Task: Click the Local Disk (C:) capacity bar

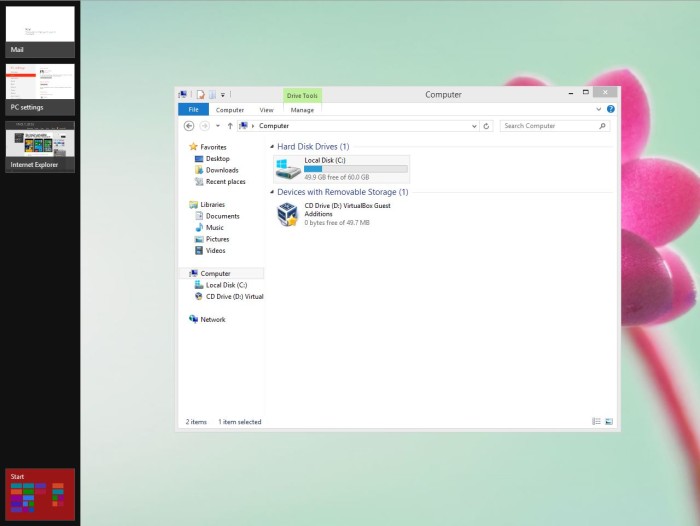Action: [x=356, y=169]
